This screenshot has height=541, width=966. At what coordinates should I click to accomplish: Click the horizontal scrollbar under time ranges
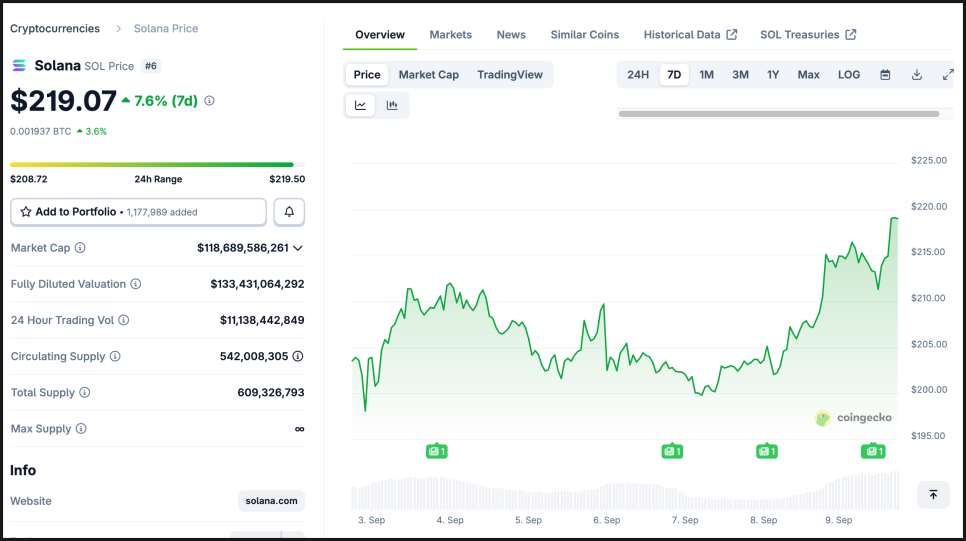(779, 114)
